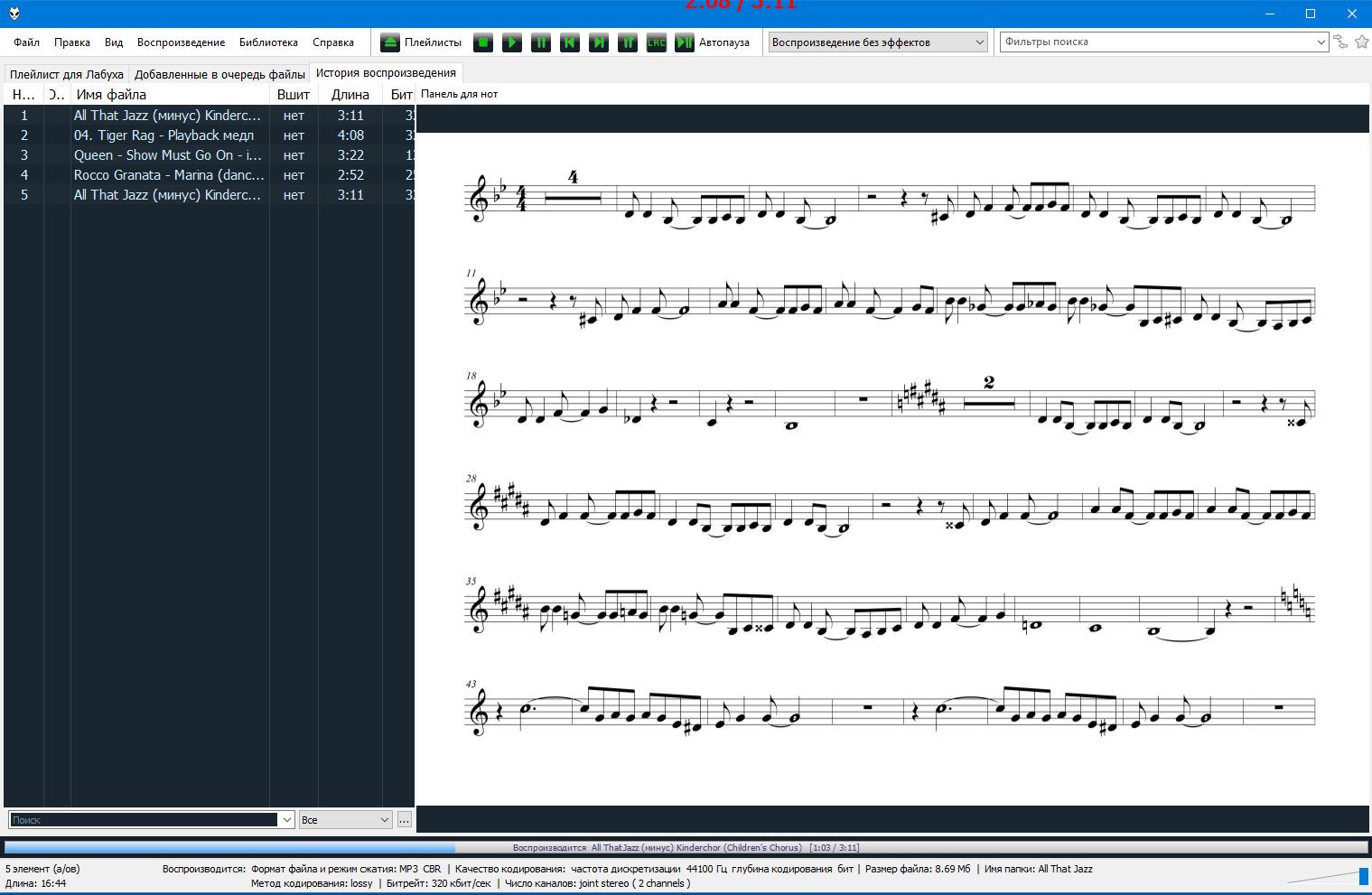The width and height of the screenshot is (1372, 895).
Task: Switch to Плейлист для Лабуха tab
Action: (67, 74)
